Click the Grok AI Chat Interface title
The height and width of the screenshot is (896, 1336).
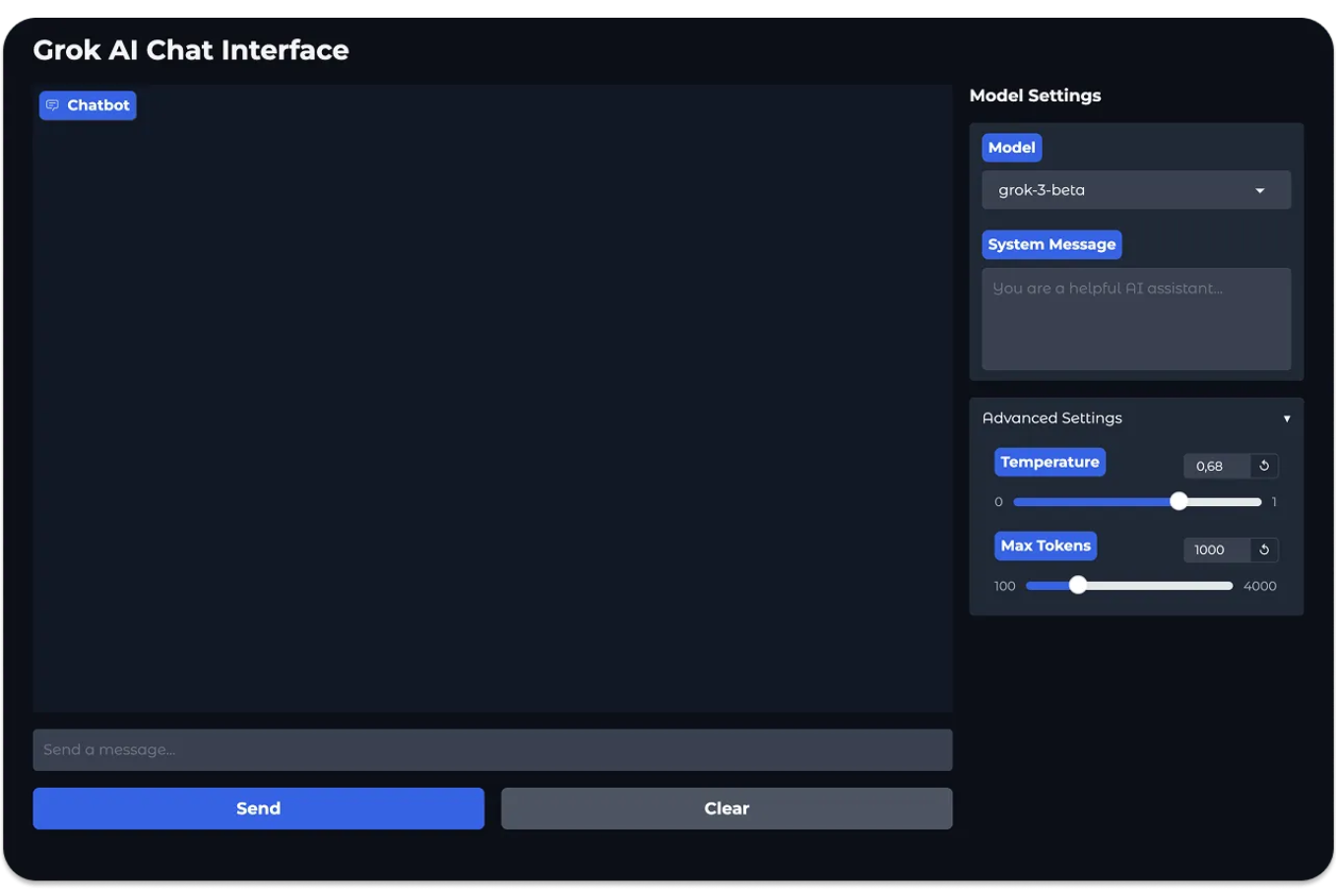[x=191, y=50]
